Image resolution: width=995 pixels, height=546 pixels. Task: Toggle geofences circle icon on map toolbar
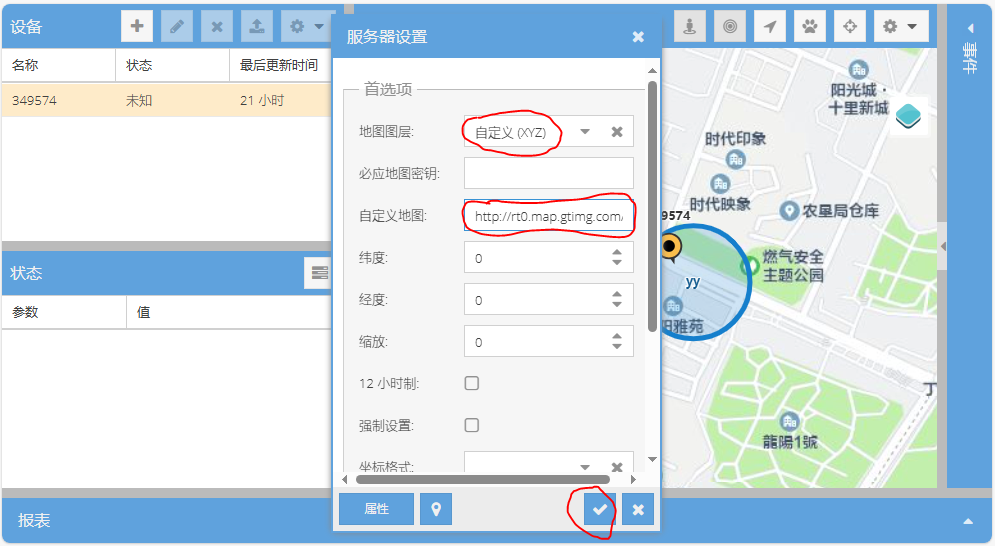point(730,27)
